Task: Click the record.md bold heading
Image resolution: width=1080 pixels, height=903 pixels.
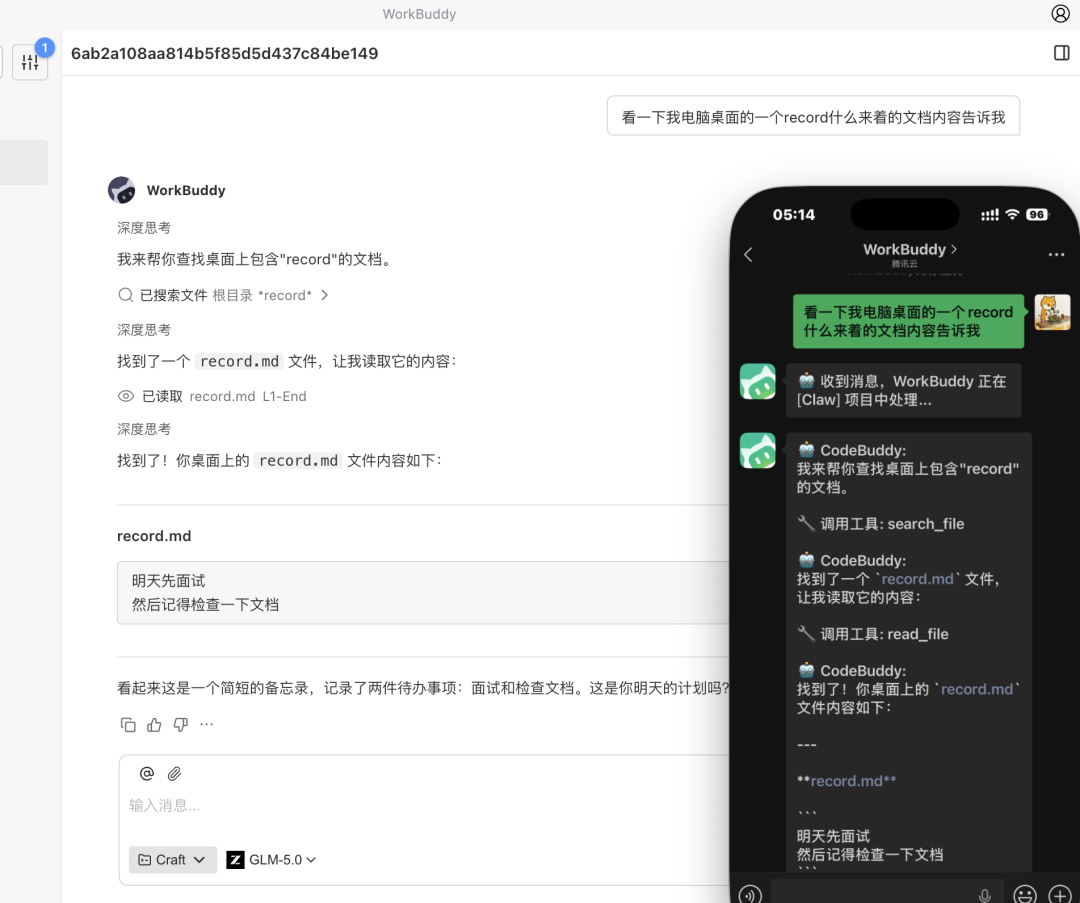Action: coord(154,536)
